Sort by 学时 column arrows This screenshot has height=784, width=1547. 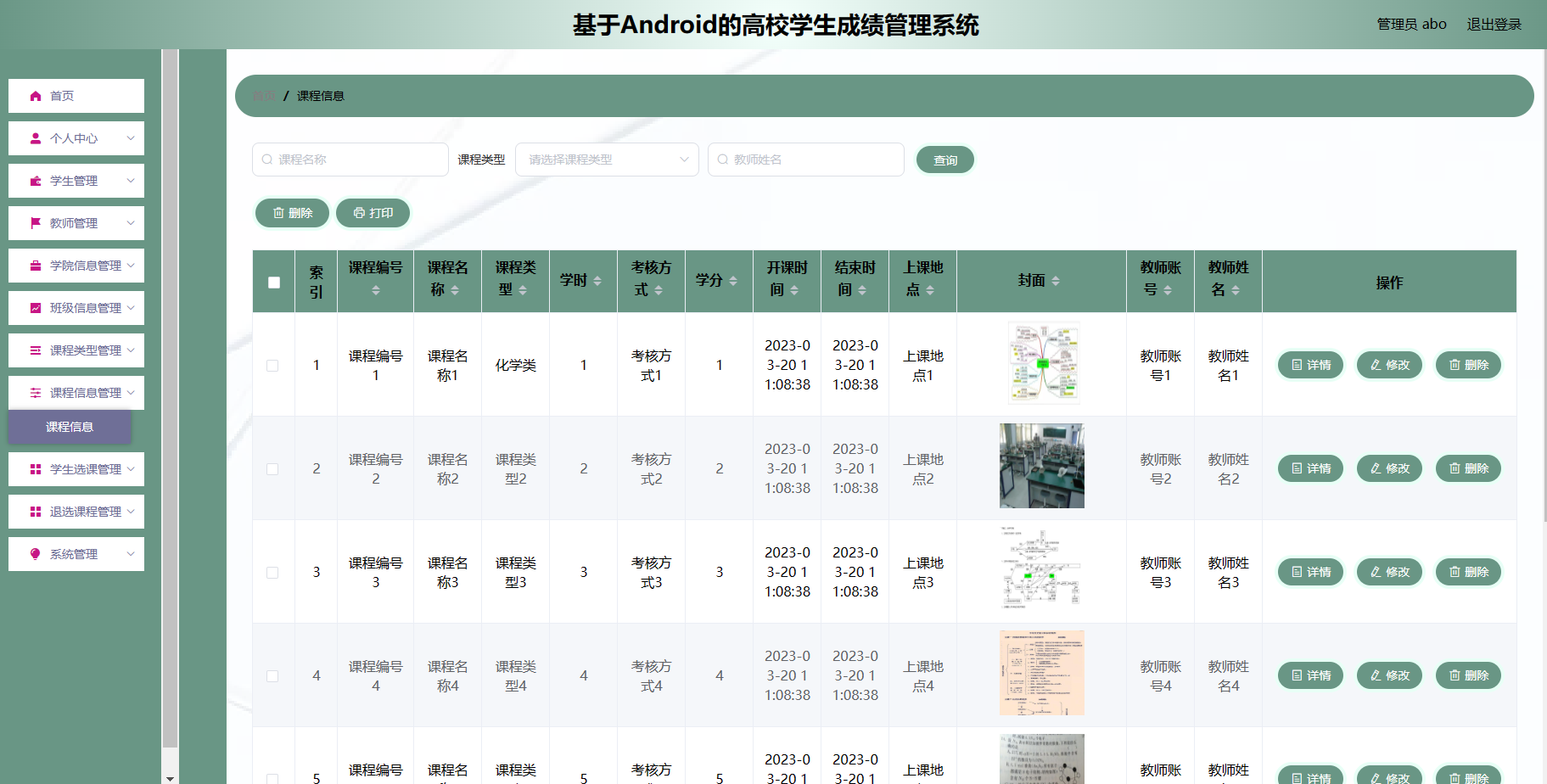click(x=597, y=281)
